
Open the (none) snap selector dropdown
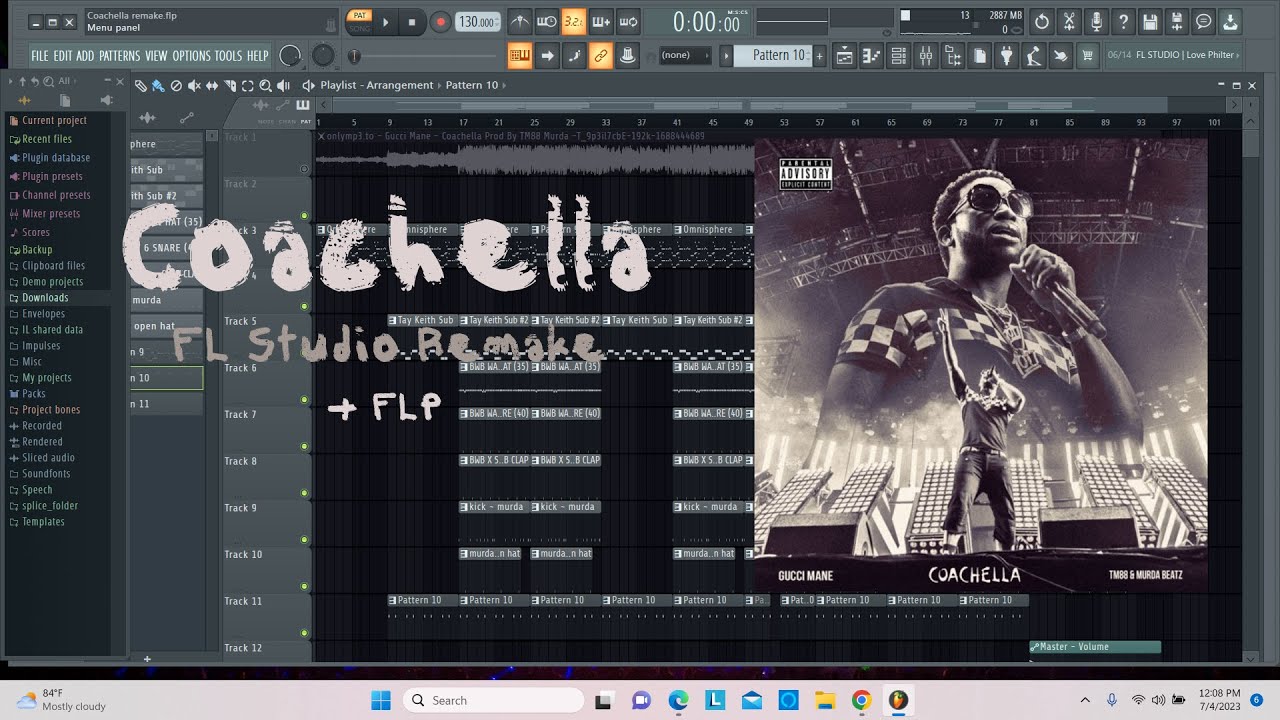(685, 55)
